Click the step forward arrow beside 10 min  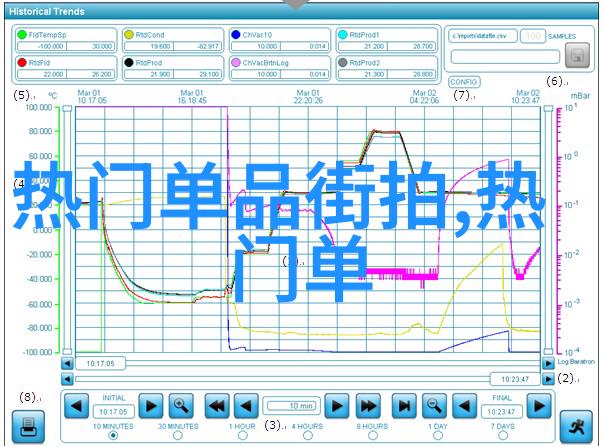(337, 405)
